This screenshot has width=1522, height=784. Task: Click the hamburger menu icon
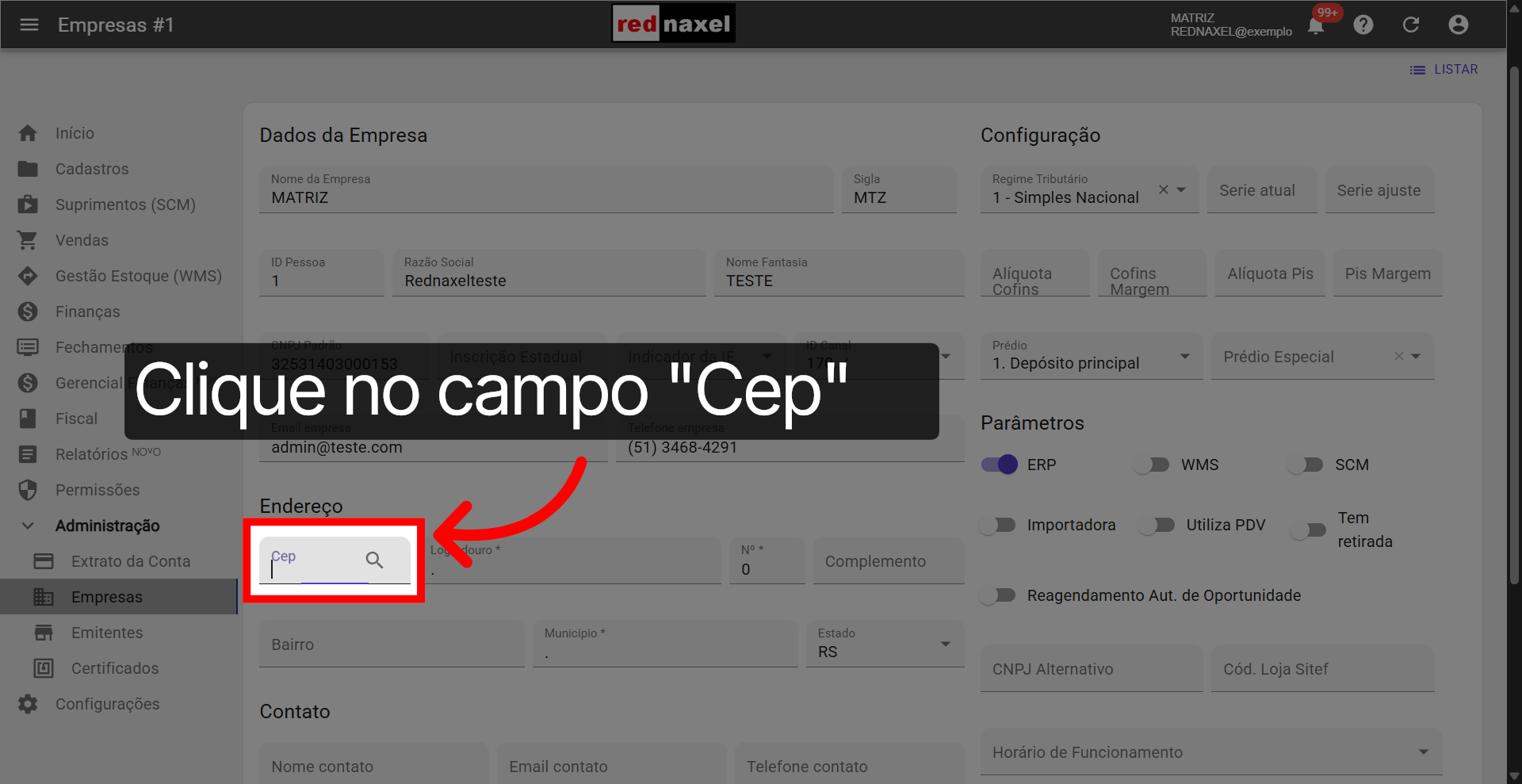click(29, 25)
